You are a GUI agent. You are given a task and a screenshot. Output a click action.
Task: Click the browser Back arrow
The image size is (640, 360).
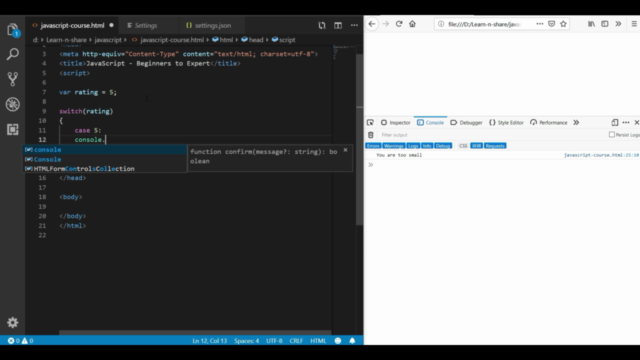tap(372, 24)
